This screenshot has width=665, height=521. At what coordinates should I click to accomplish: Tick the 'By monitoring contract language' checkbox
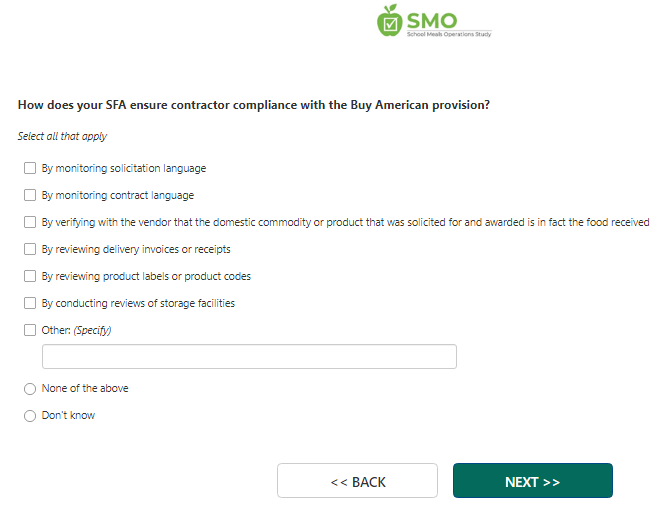click(30, 195)
